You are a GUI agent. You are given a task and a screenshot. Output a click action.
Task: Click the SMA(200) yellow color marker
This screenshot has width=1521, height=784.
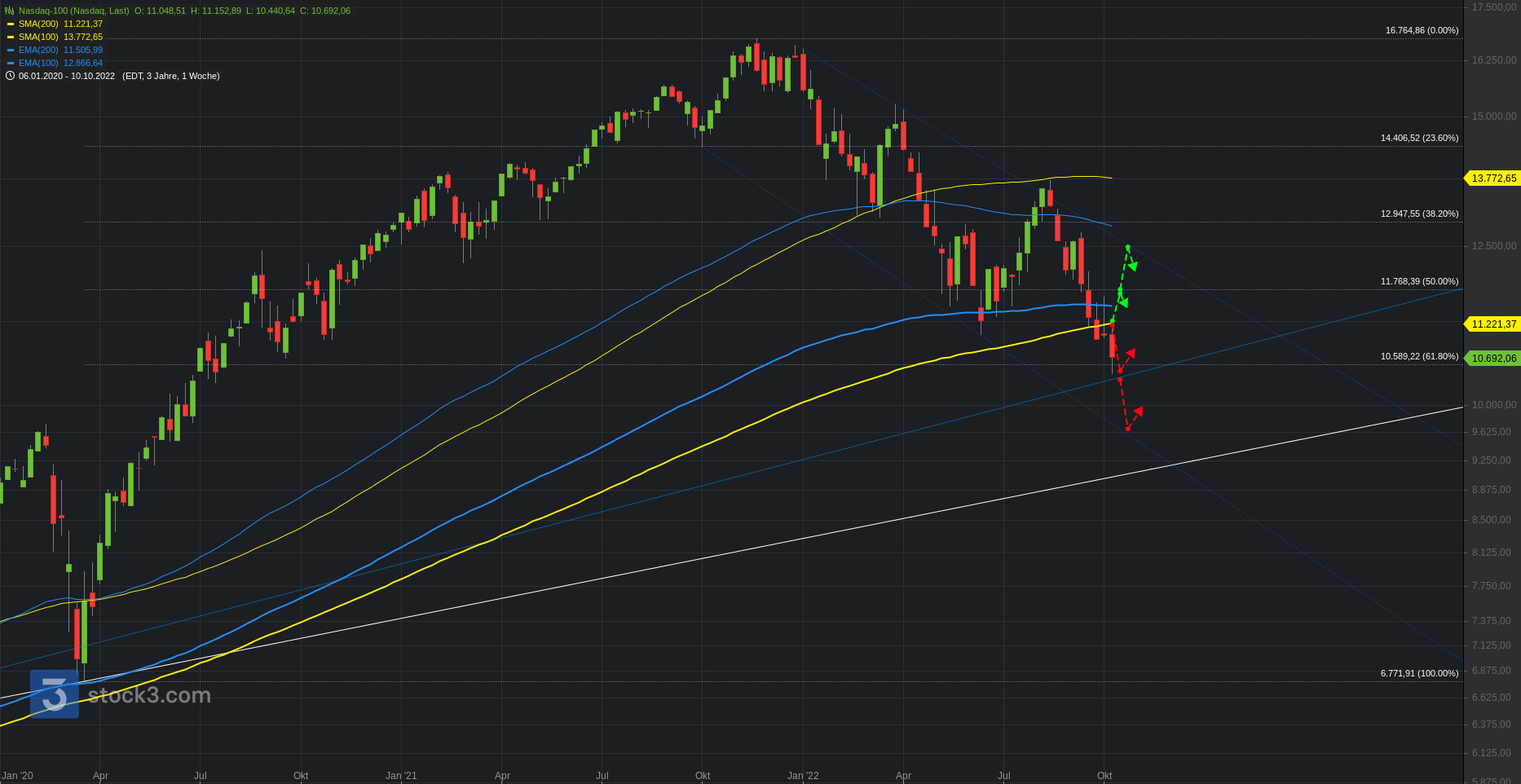coord(11,24)
